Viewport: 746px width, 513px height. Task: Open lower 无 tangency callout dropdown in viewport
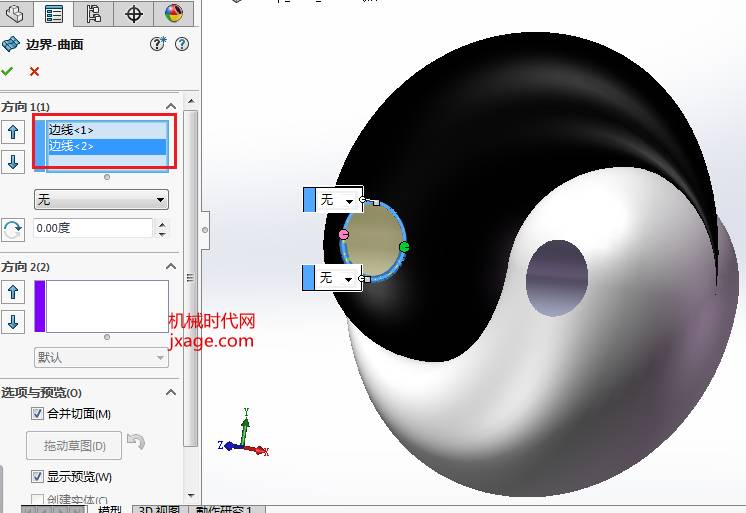(x=348, y=279)
